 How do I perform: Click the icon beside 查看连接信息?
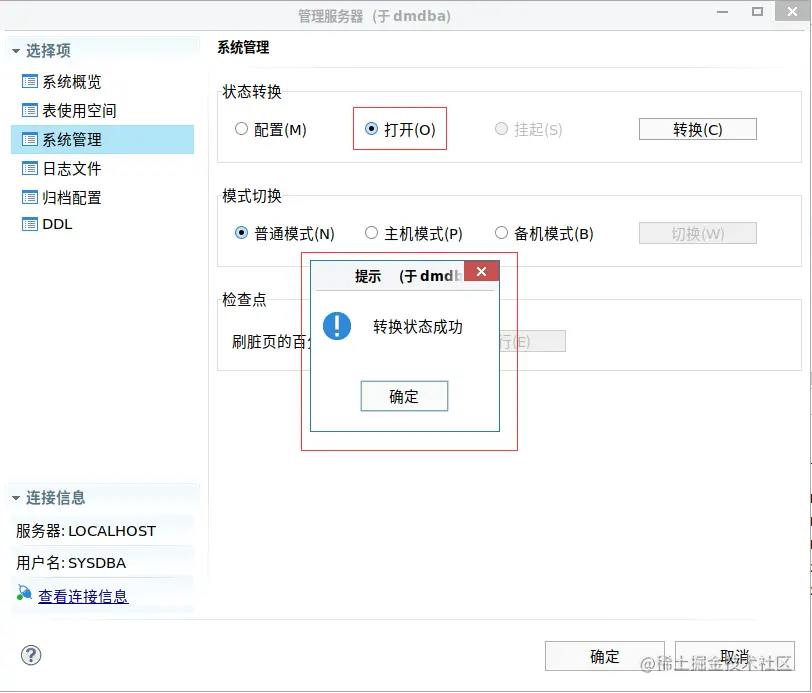24,591
